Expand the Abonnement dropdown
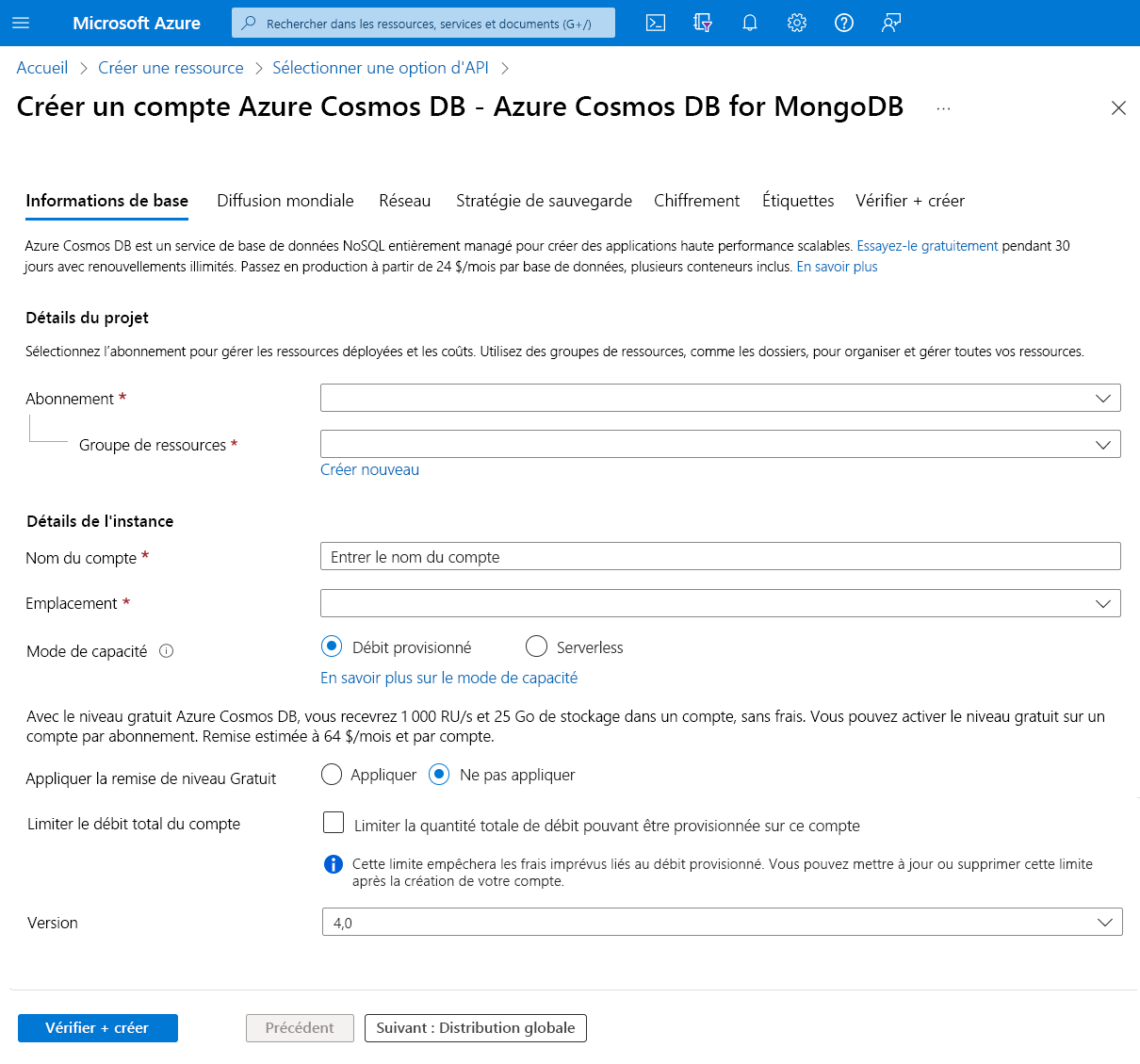Viewport: 1140px width, 1064px height. click(721, 398)
